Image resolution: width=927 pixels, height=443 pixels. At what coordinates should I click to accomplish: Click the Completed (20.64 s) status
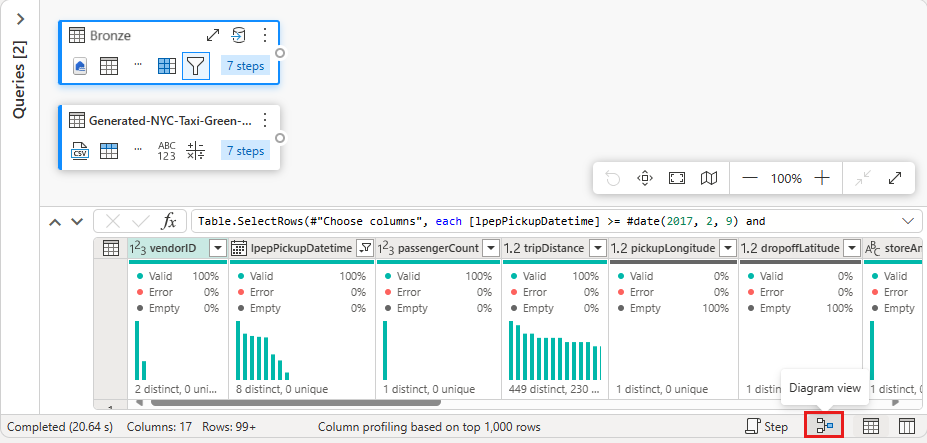[60, 426]
